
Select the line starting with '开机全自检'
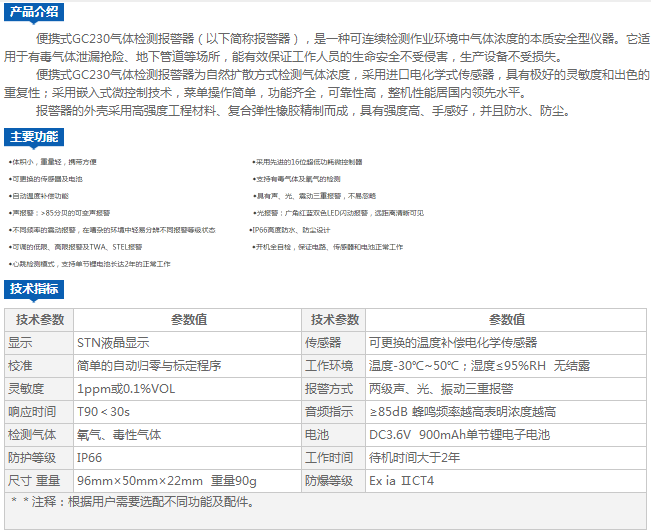328,247
